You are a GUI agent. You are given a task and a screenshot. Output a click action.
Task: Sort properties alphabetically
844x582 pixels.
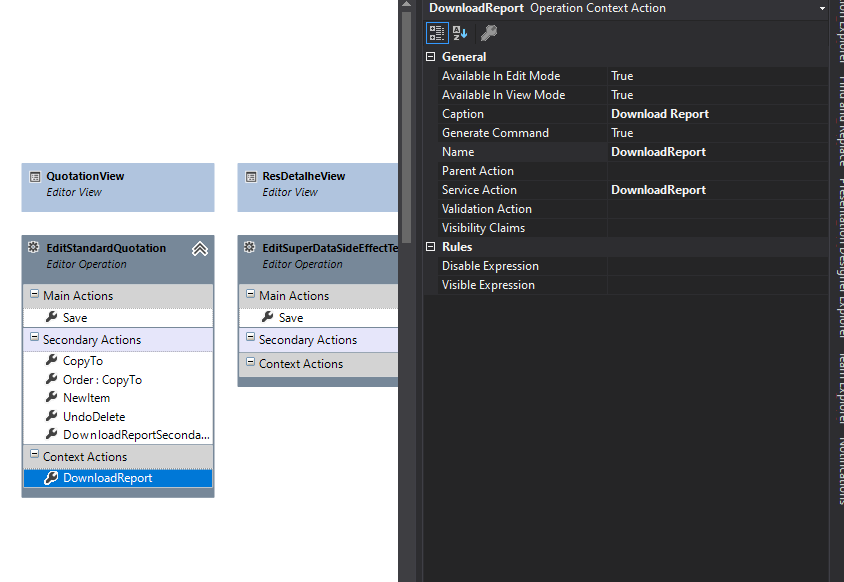coord(460,33)
